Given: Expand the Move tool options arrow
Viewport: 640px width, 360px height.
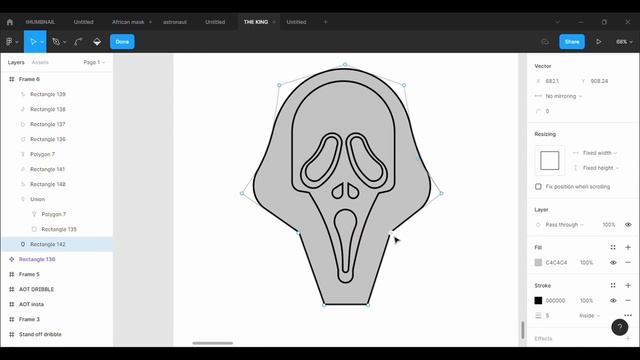Looking at the screenshot, I should click(42, 42).
